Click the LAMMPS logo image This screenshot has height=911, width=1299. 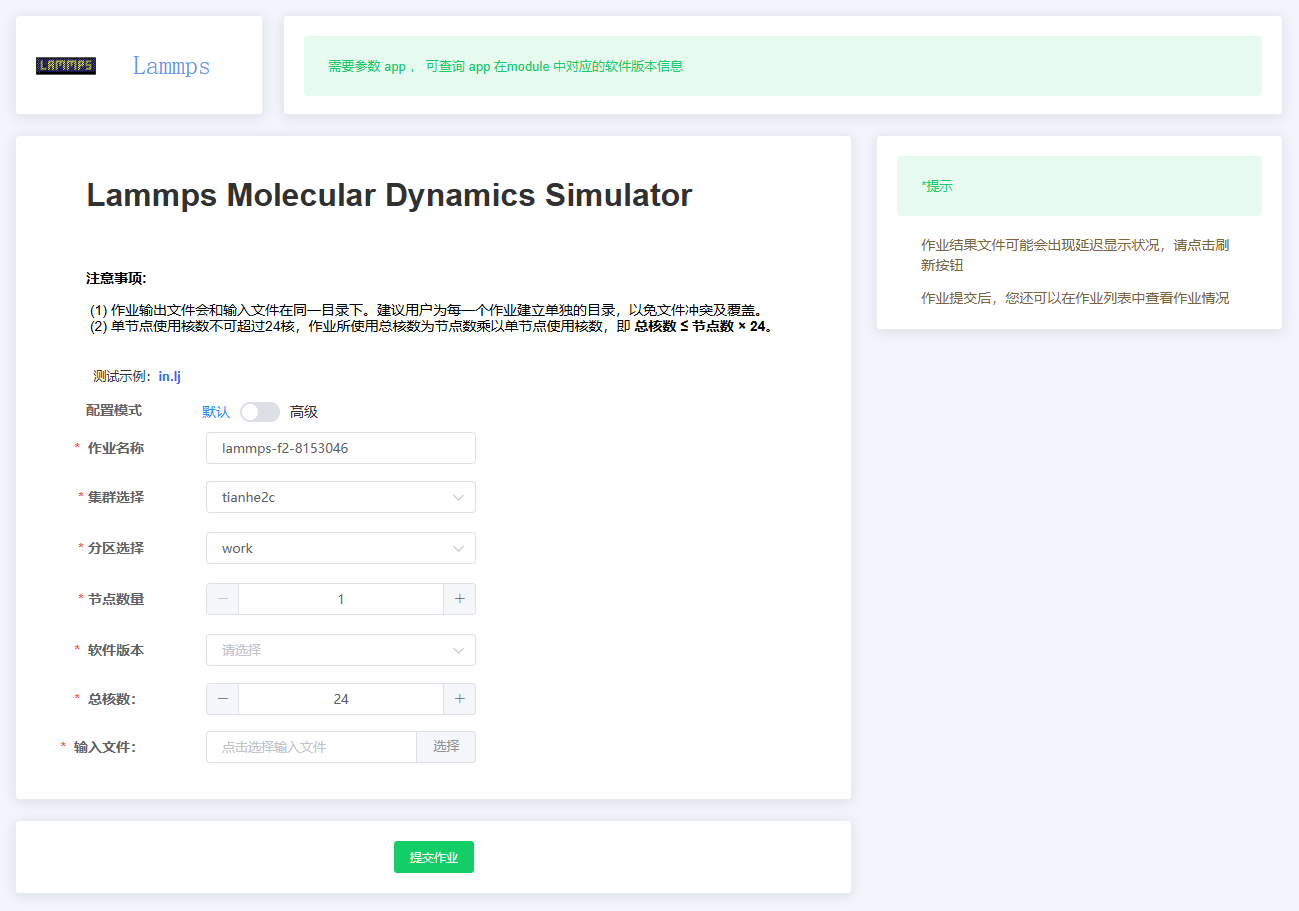tap(66, 66)
